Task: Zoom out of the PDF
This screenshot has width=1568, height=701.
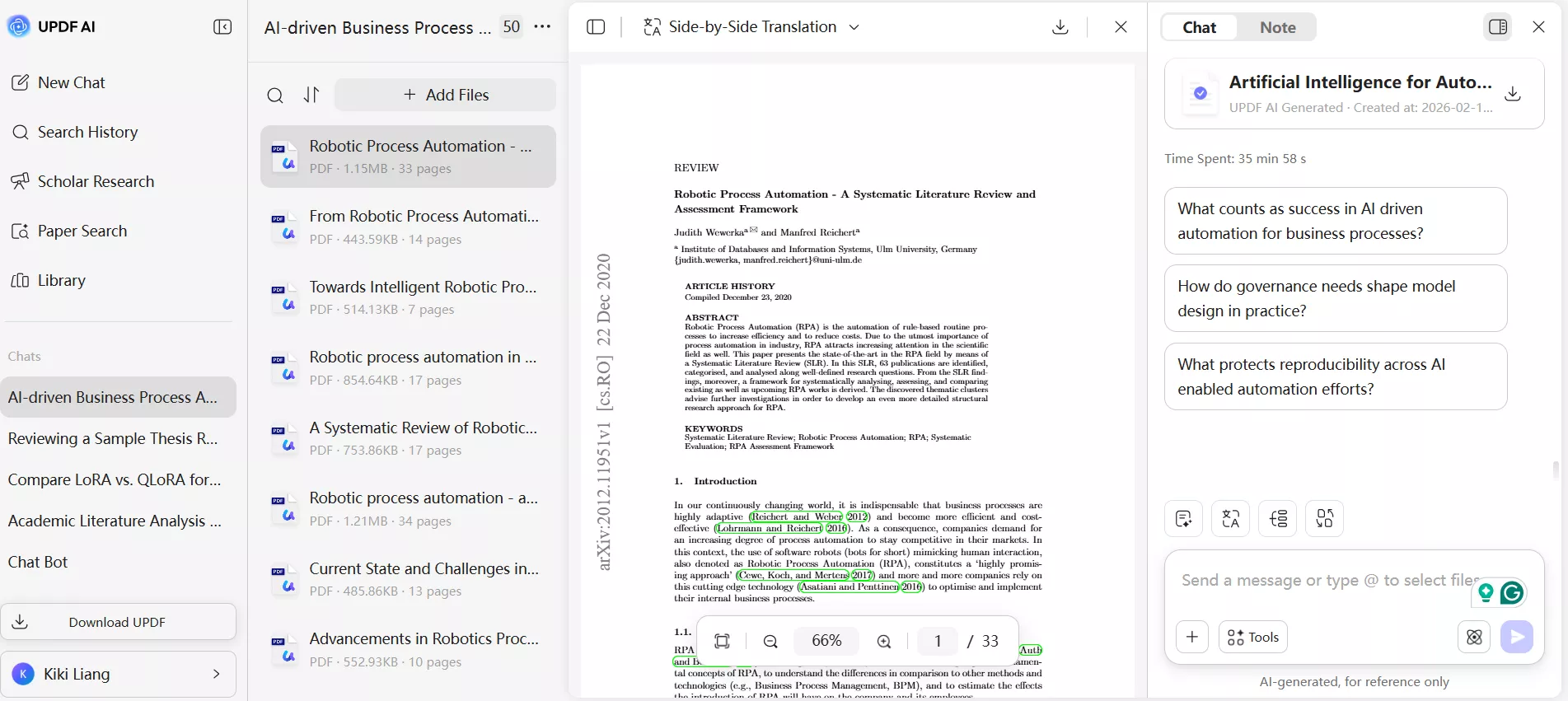Action: point(770,642)
